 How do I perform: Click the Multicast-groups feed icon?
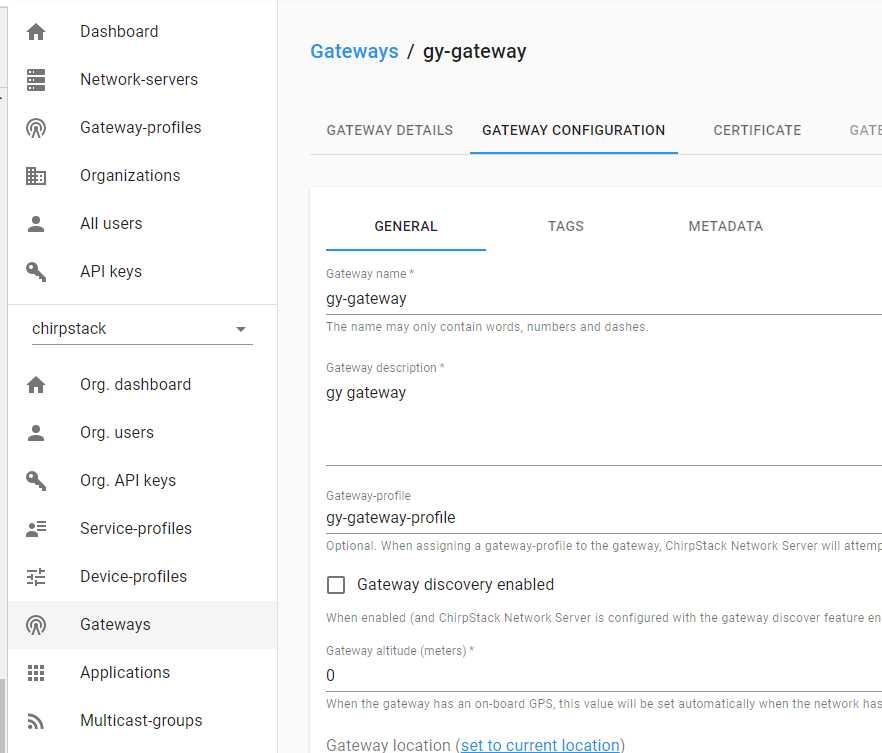tap(36, 721)
